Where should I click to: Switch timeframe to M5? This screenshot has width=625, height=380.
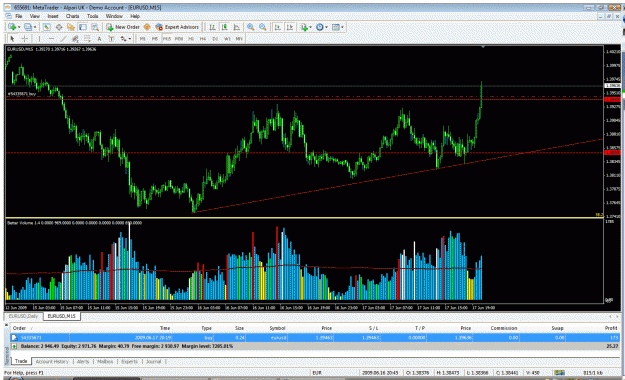155,39
